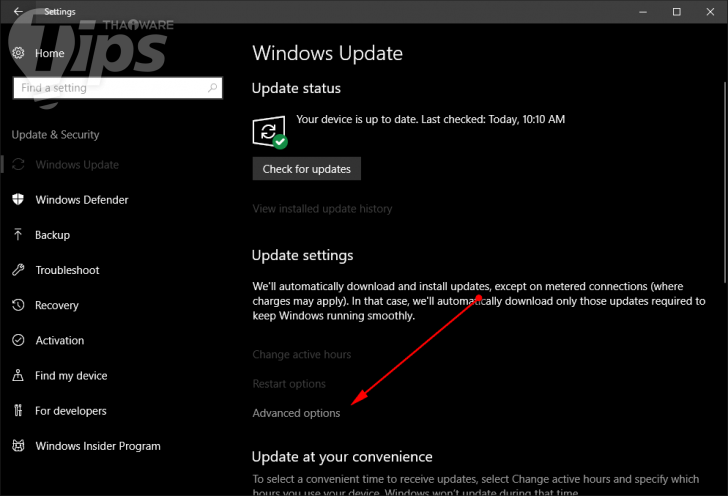Open Windows Insider Program page
This screenshot has width=728, height=496.
coord(98,446)
